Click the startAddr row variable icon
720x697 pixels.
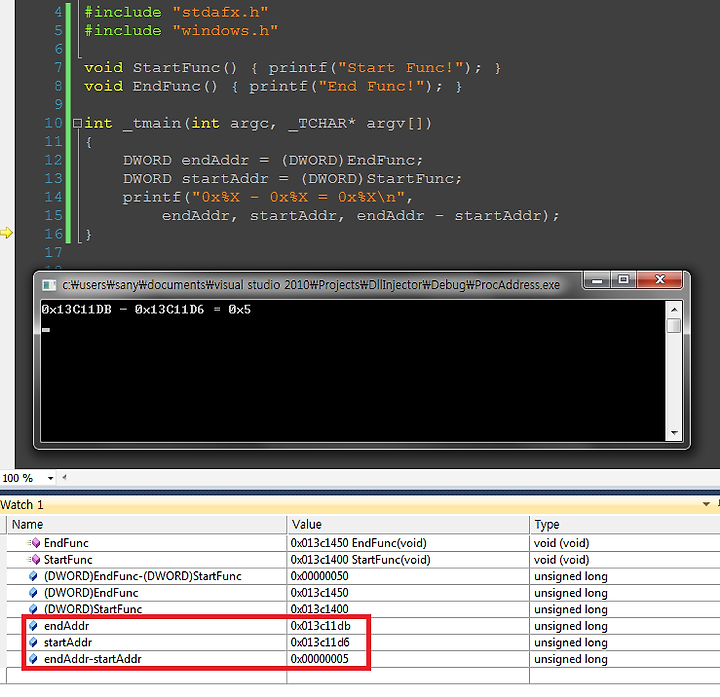point(33,642)
